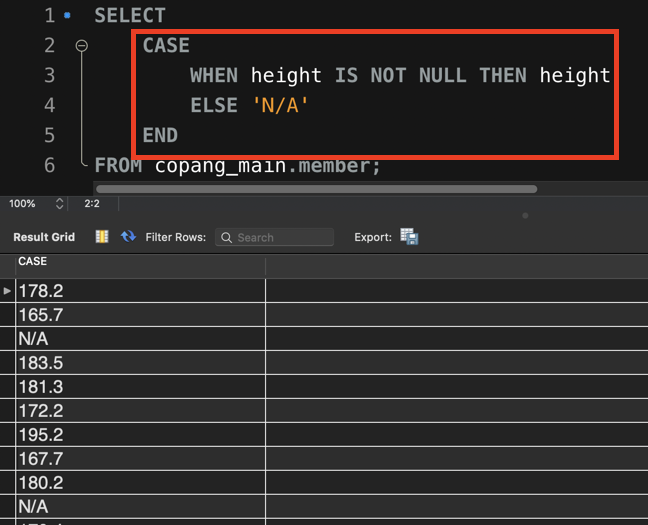648x525 pixels.
Task: Click copang_main in the FROM clause
Action: 221,166
